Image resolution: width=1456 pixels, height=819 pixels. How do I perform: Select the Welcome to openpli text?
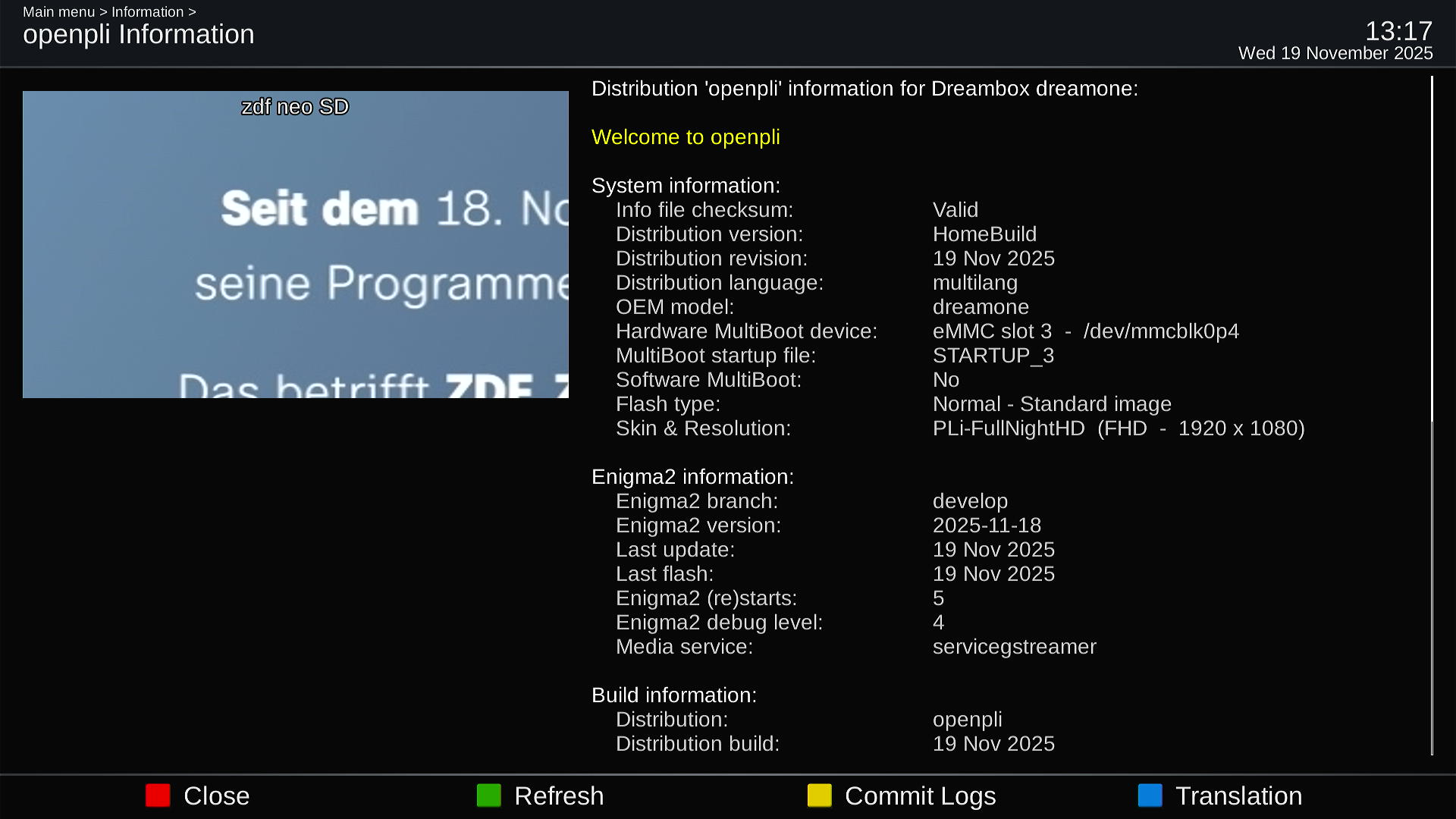(686, 137)
